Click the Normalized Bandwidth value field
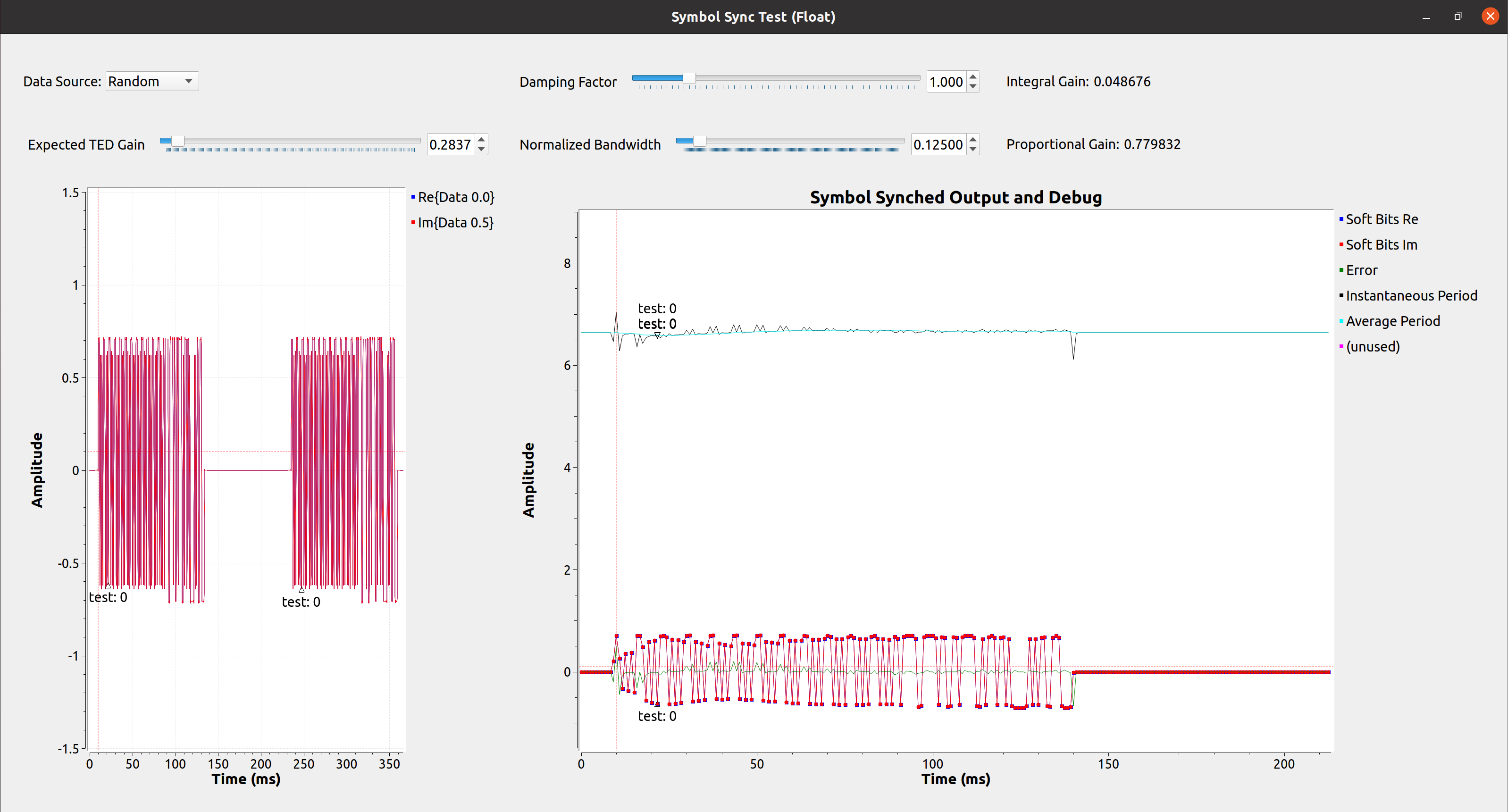The width and height of the screenshot is (1508, 812). (x=938, y=144)
